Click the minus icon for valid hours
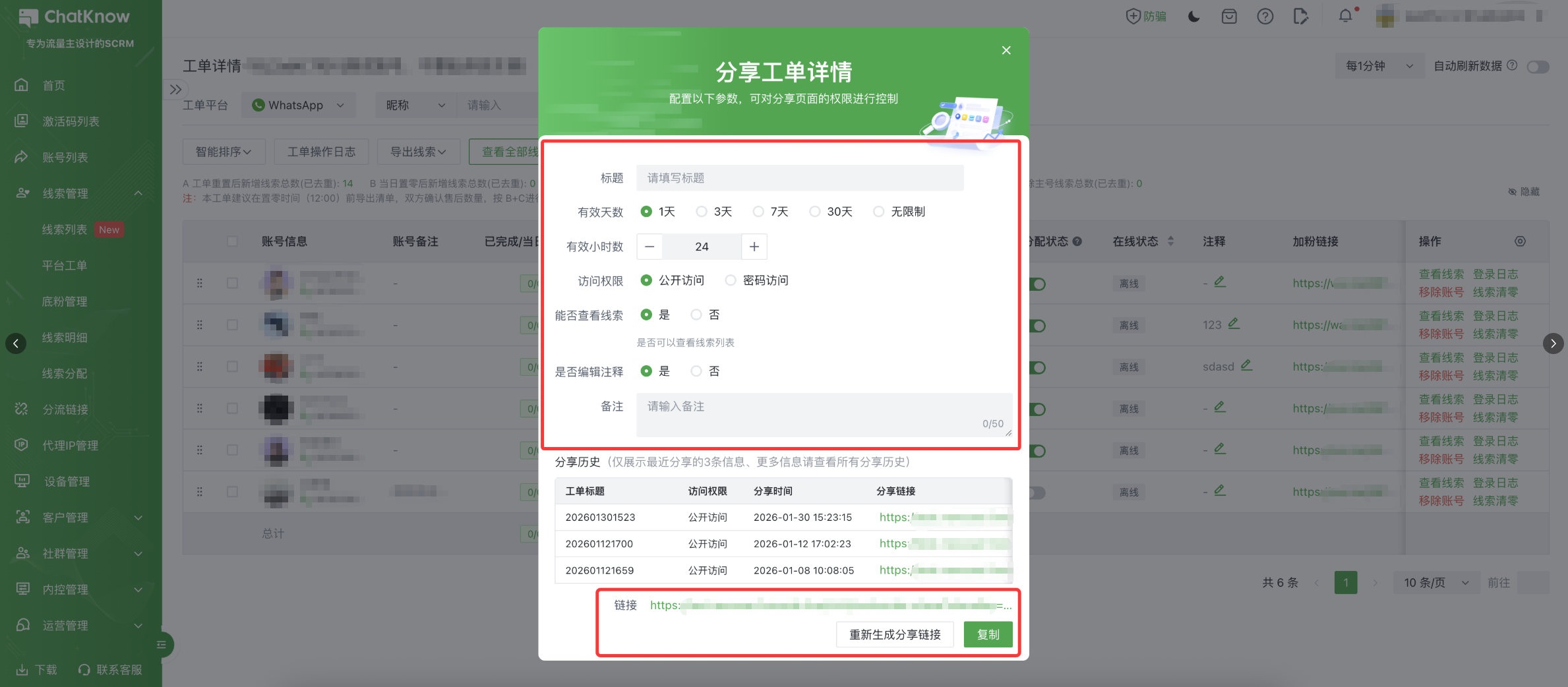The height and width of the screenshot is (687, 1568). (x=649, y=247)
